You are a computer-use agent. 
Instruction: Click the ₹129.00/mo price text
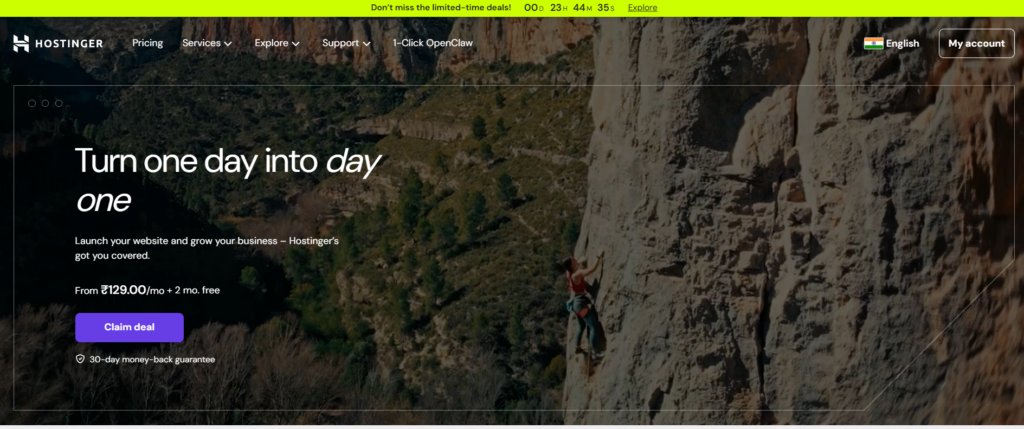click(133, 290)
